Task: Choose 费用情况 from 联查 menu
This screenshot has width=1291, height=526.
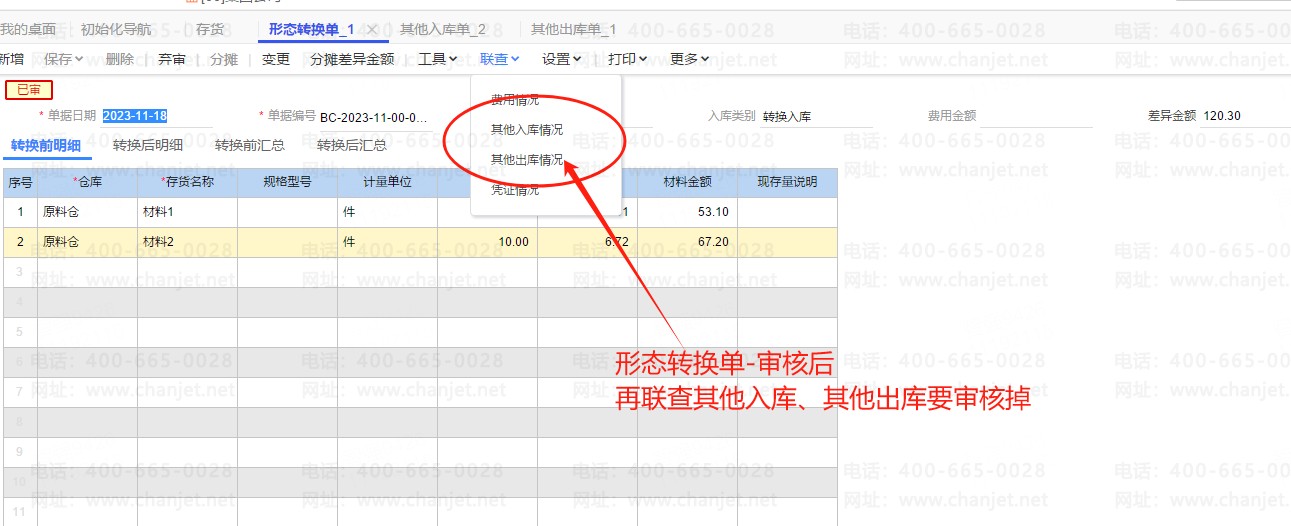Action: point(515,100)
